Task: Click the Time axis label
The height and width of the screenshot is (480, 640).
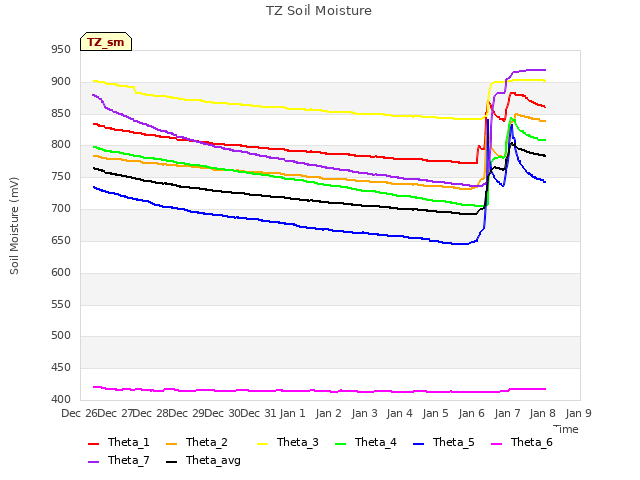Action: click(x=566, y=429)
